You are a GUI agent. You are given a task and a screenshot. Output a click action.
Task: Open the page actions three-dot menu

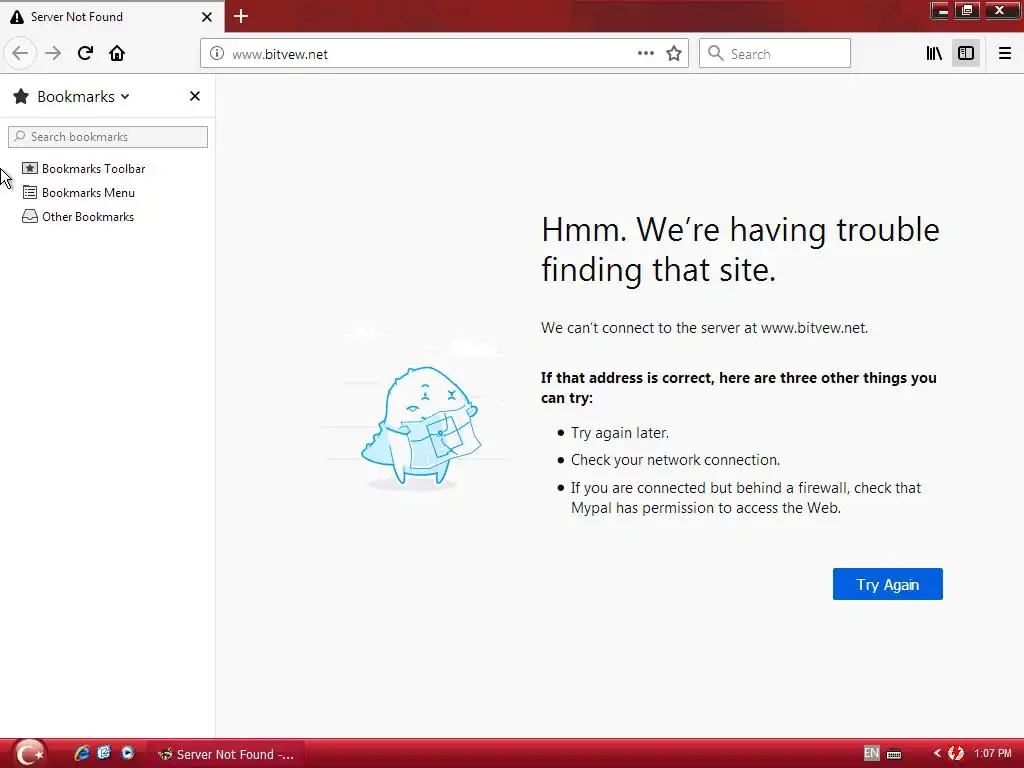coord(645,54)
